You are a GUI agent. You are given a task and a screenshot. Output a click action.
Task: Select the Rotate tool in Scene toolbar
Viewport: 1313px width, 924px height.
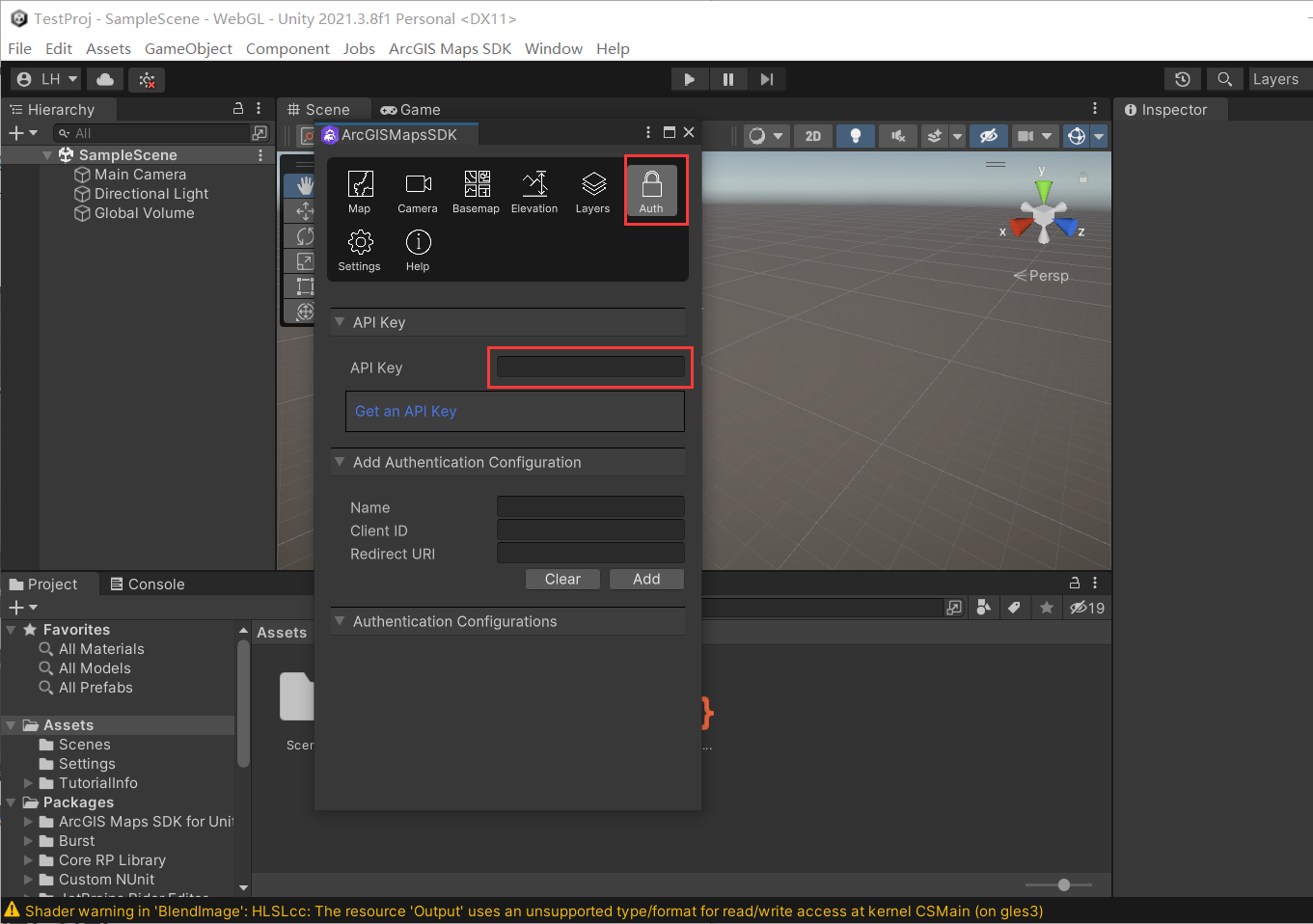click(x=305, y=235)
